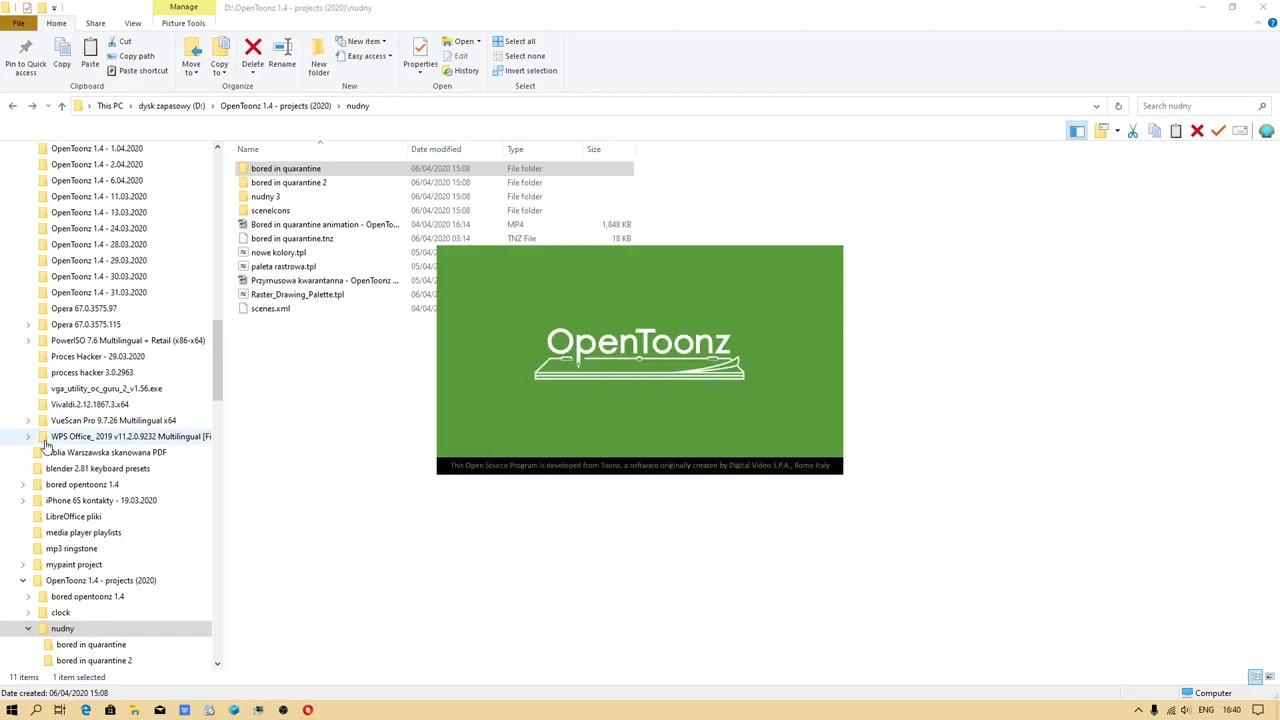Open the New item dropdown
The width and height of the screenshot is (1280, 720).
tap(362, 42)
